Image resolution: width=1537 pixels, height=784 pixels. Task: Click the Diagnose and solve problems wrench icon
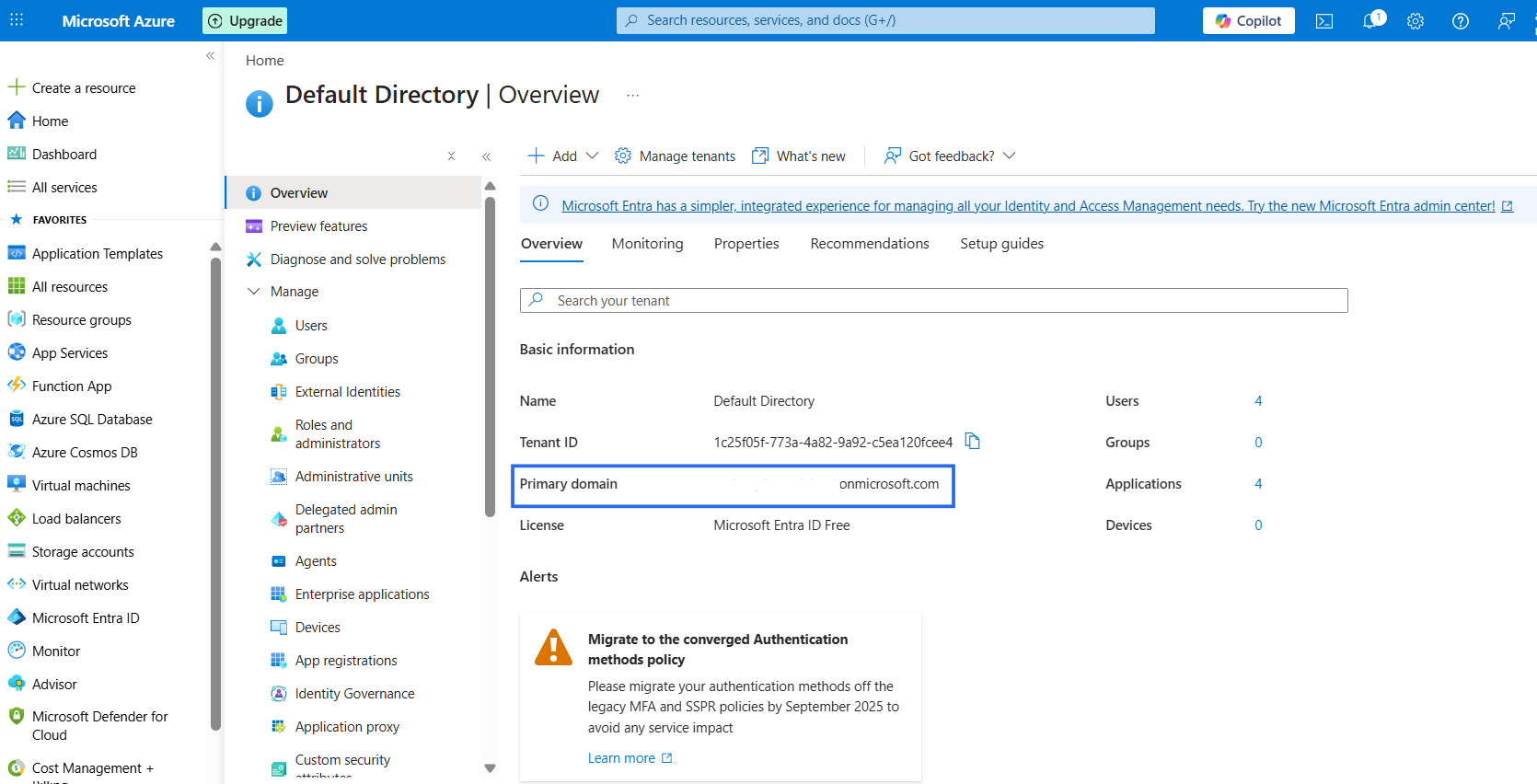click(x=254, y=259)
